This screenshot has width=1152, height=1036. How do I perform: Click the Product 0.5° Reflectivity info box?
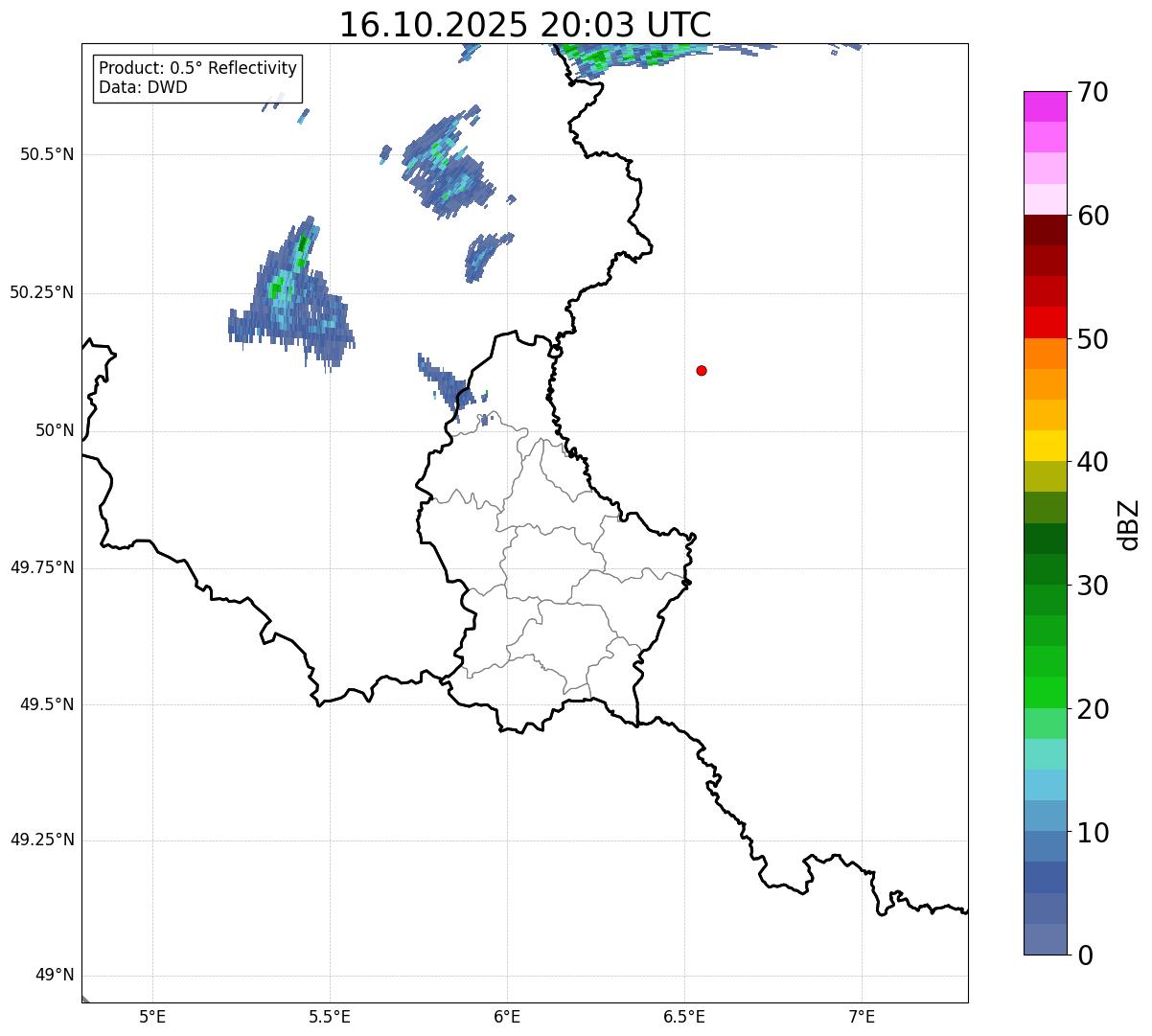(197, 78)
